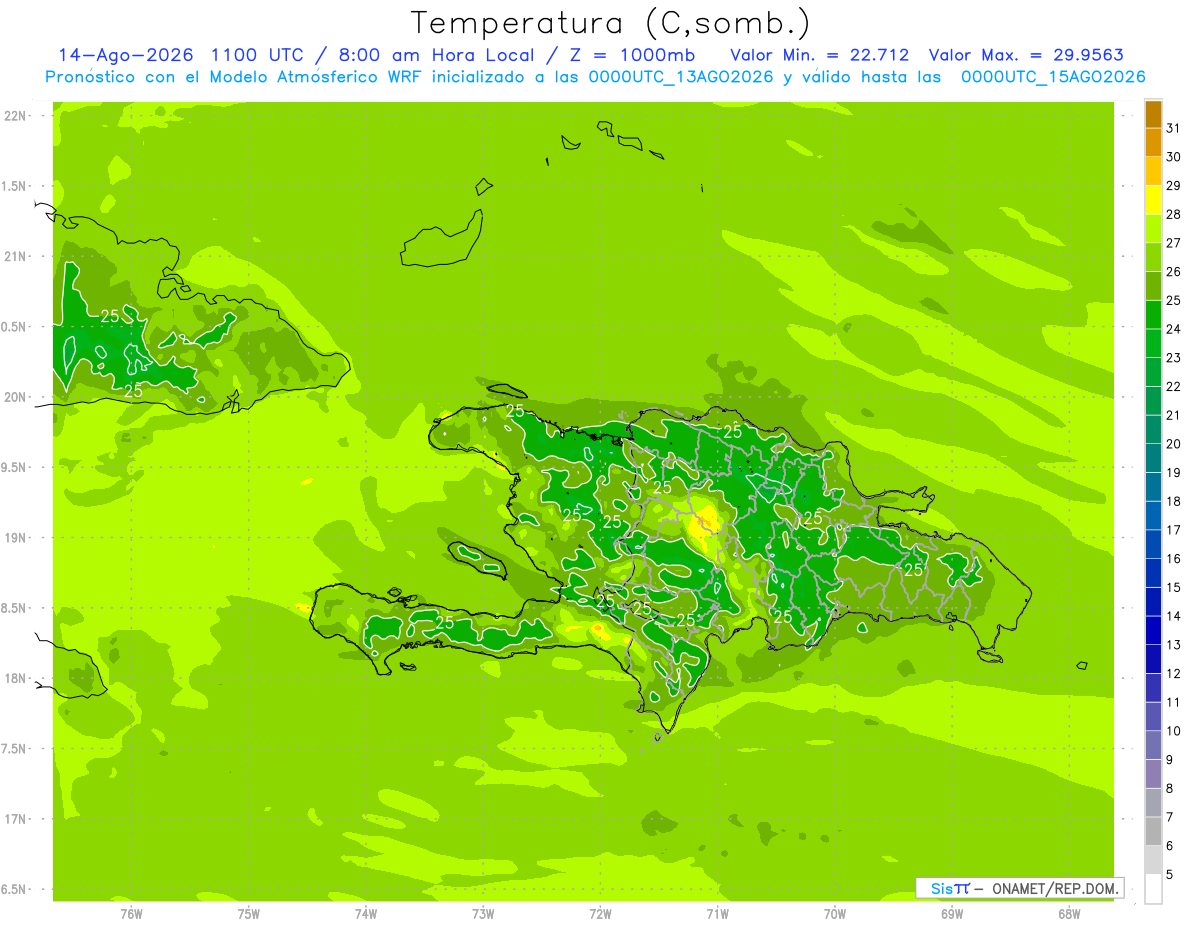Image resolution: width=1200 pixels, height=927 pixels.
Task: Click the '21N' latitude label
Action: pos(13,257)
